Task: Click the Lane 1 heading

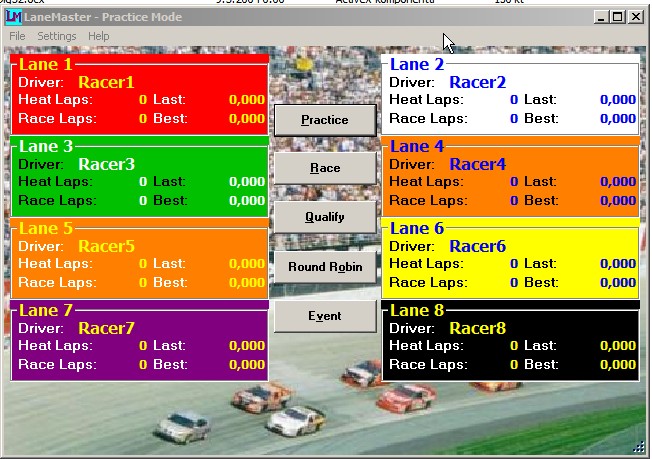Action: pos(46,64)
